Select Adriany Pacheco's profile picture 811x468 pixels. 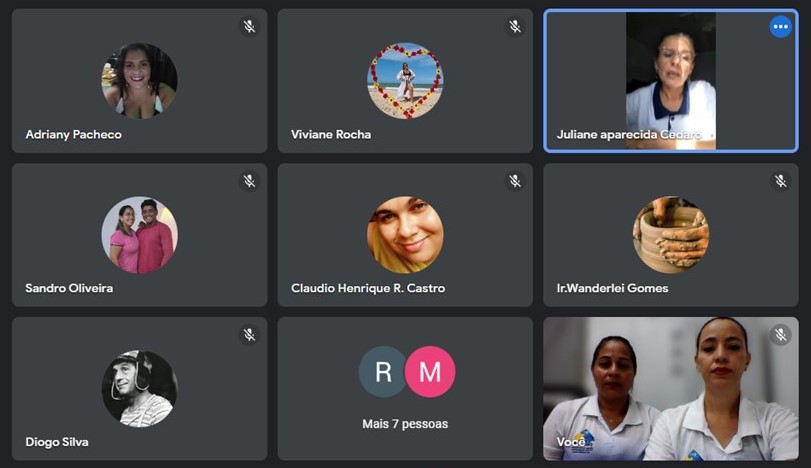(140, 81)
